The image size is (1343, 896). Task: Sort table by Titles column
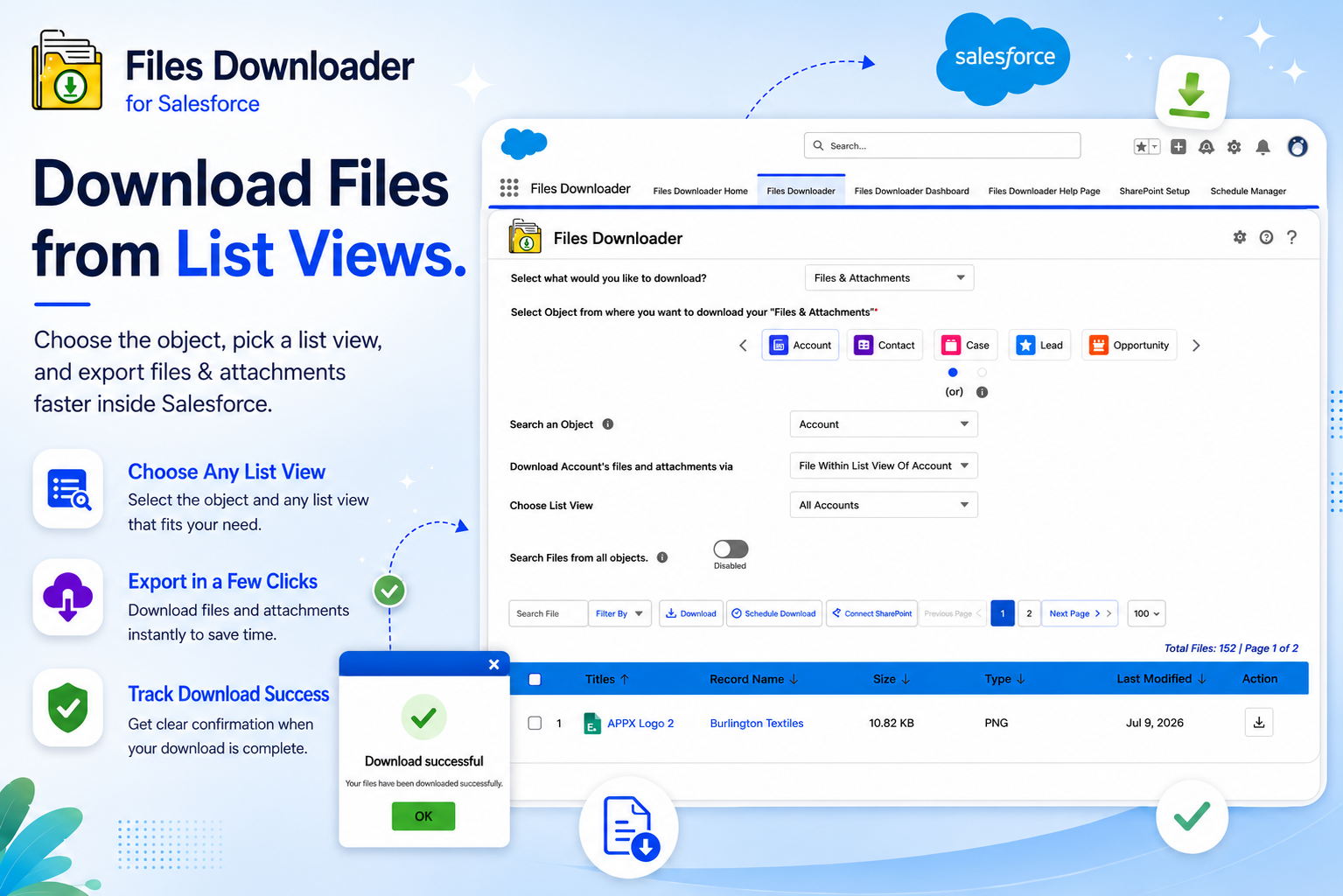pos(607,679)
